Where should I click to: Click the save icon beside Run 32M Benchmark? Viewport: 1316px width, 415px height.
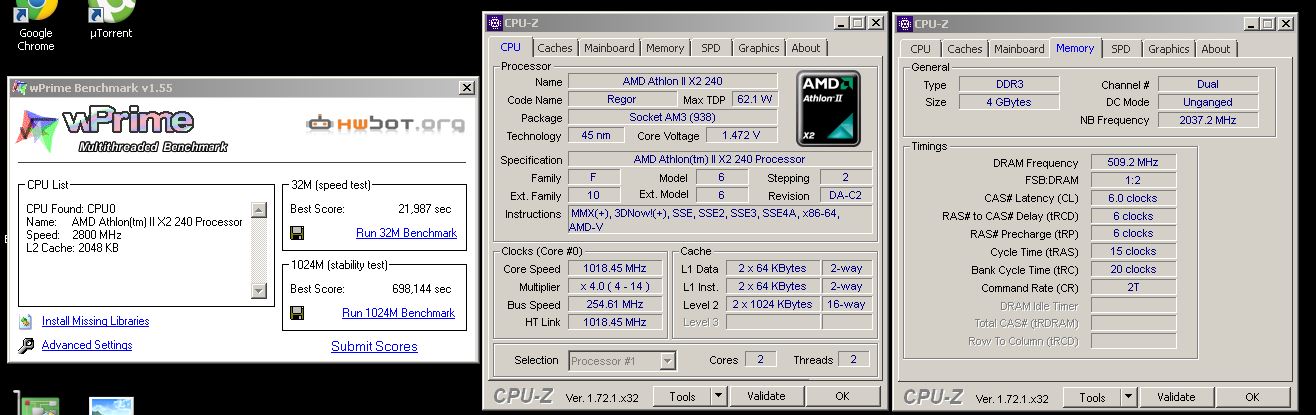[x=297, y=233]
